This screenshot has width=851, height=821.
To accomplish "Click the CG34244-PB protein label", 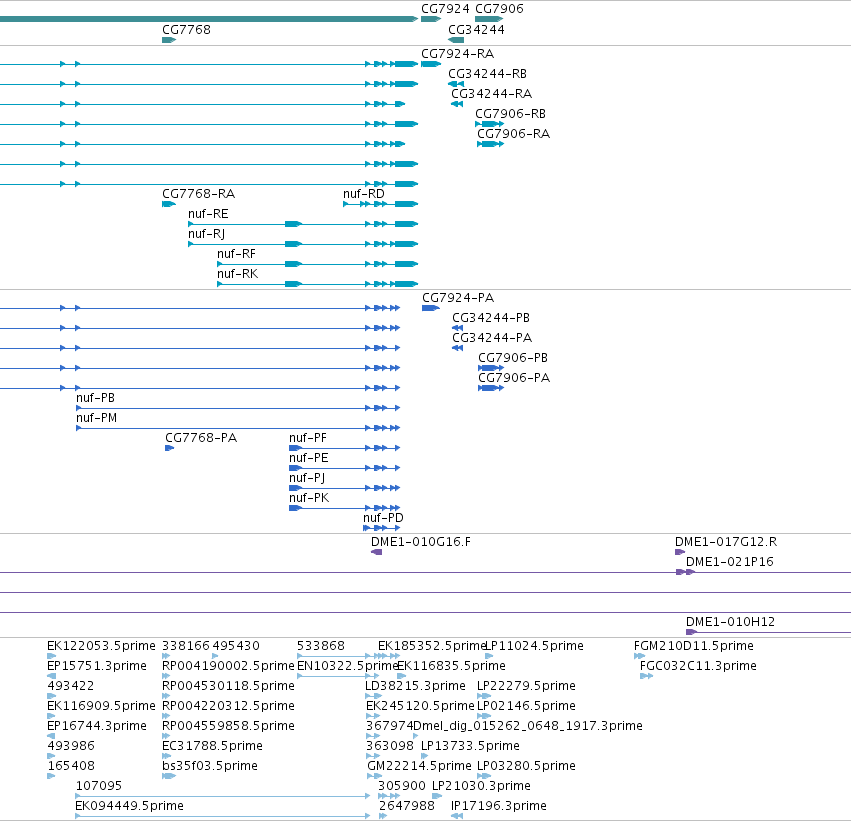I will [491, 318].
